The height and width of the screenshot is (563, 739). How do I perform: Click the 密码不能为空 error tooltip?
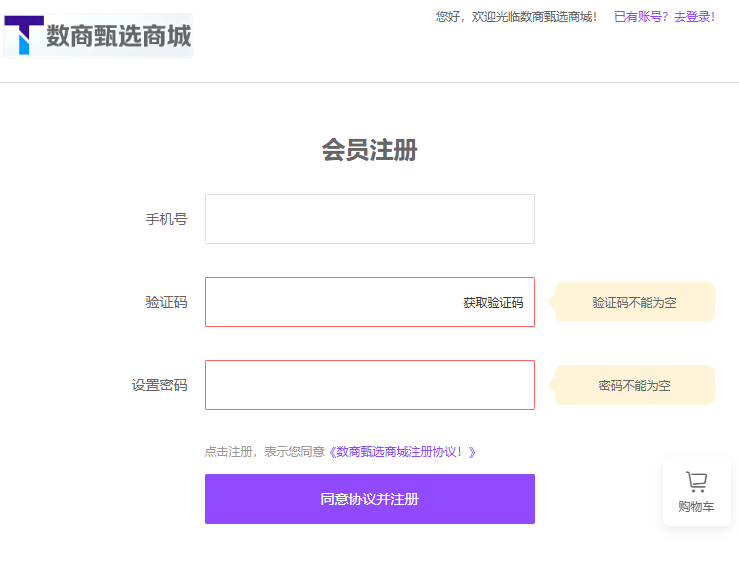click(x=634, y=385)
